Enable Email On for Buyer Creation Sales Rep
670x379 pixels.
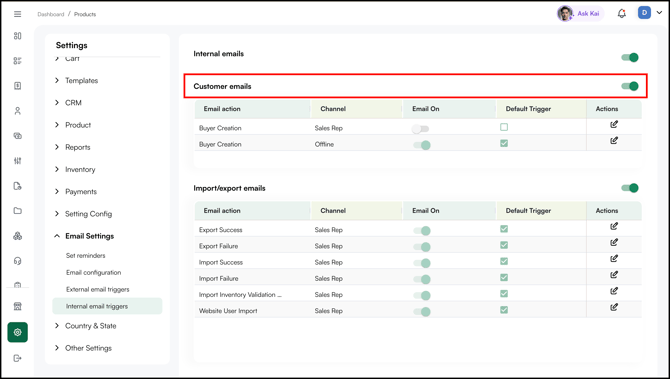click(421, 129)
